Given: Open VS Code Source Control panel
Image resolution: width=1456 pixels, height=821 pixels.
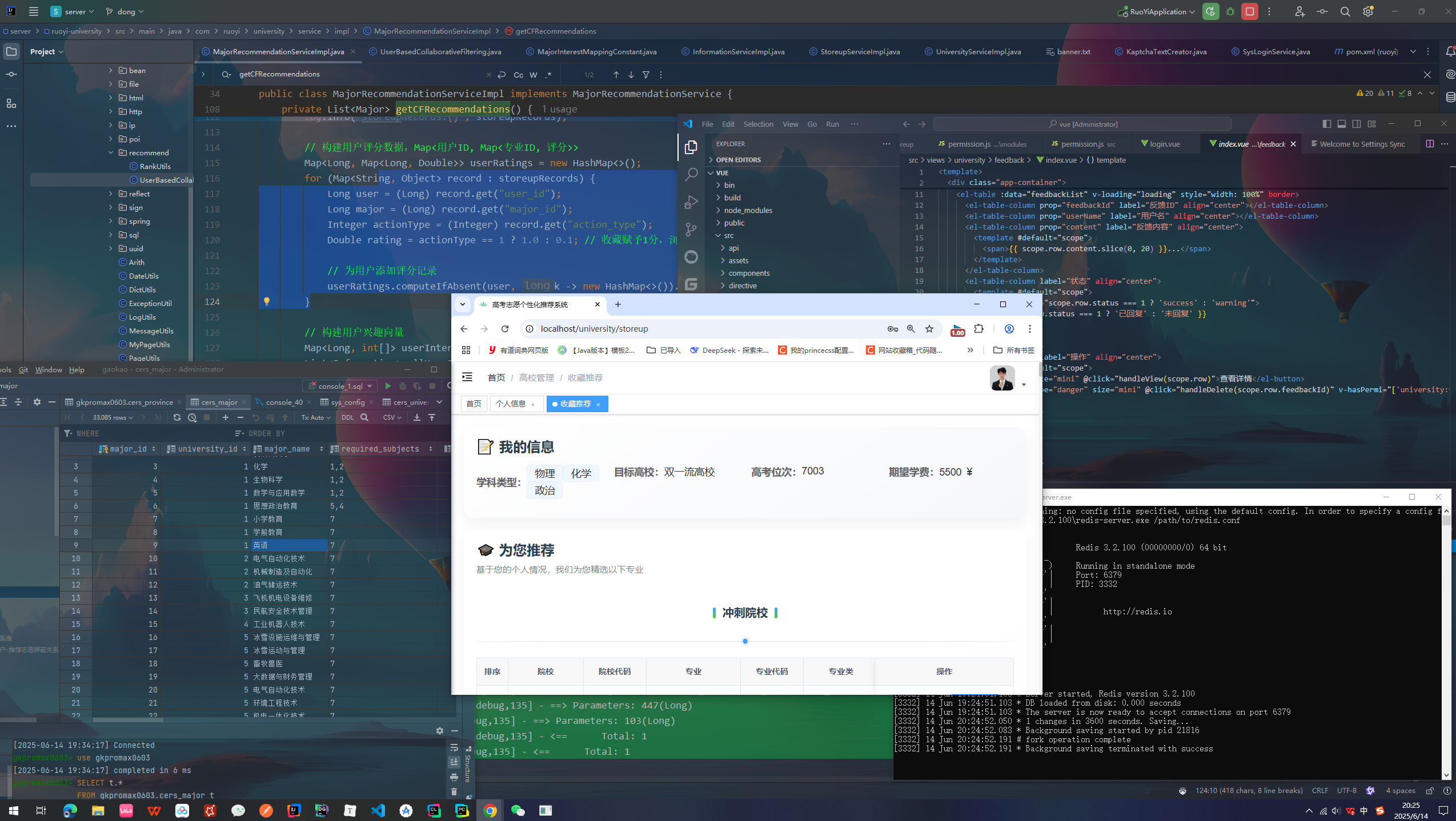Looking at the screenshot, I should (691, 229).
